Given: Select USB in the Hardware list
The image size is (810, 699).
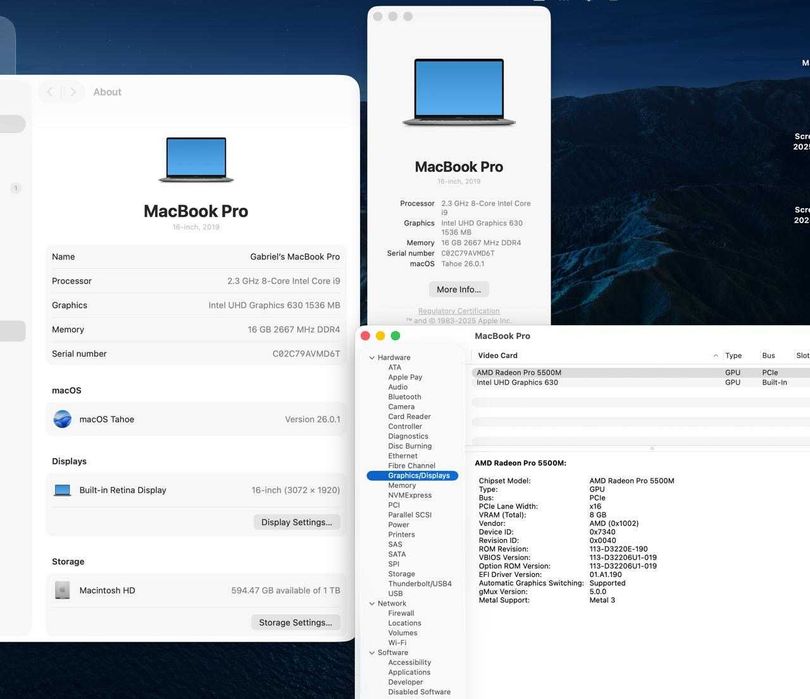Looking at the screenshot, I should pos(395,593).
